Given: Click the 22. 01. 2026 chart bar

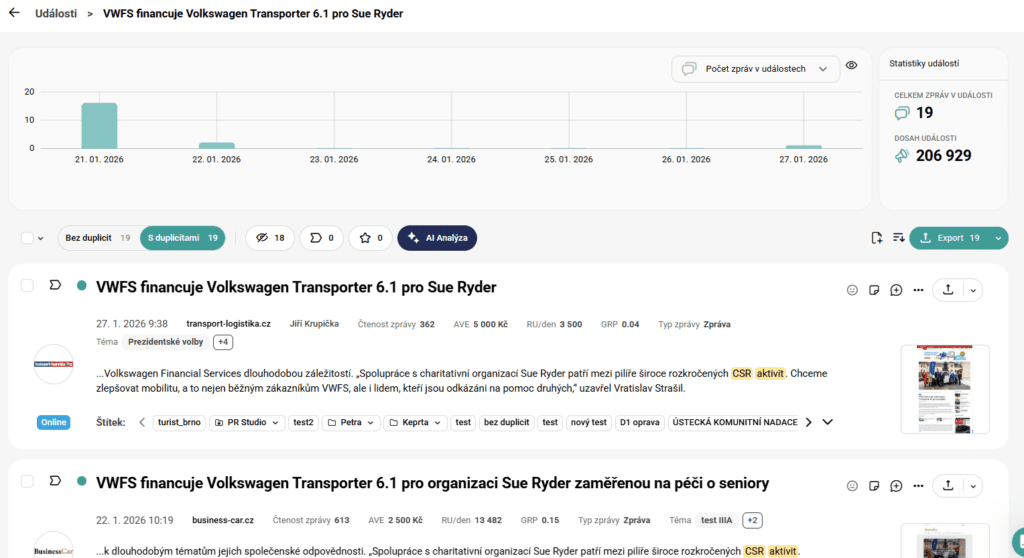Looking at the screenshot, I should (x=216, y=145).
